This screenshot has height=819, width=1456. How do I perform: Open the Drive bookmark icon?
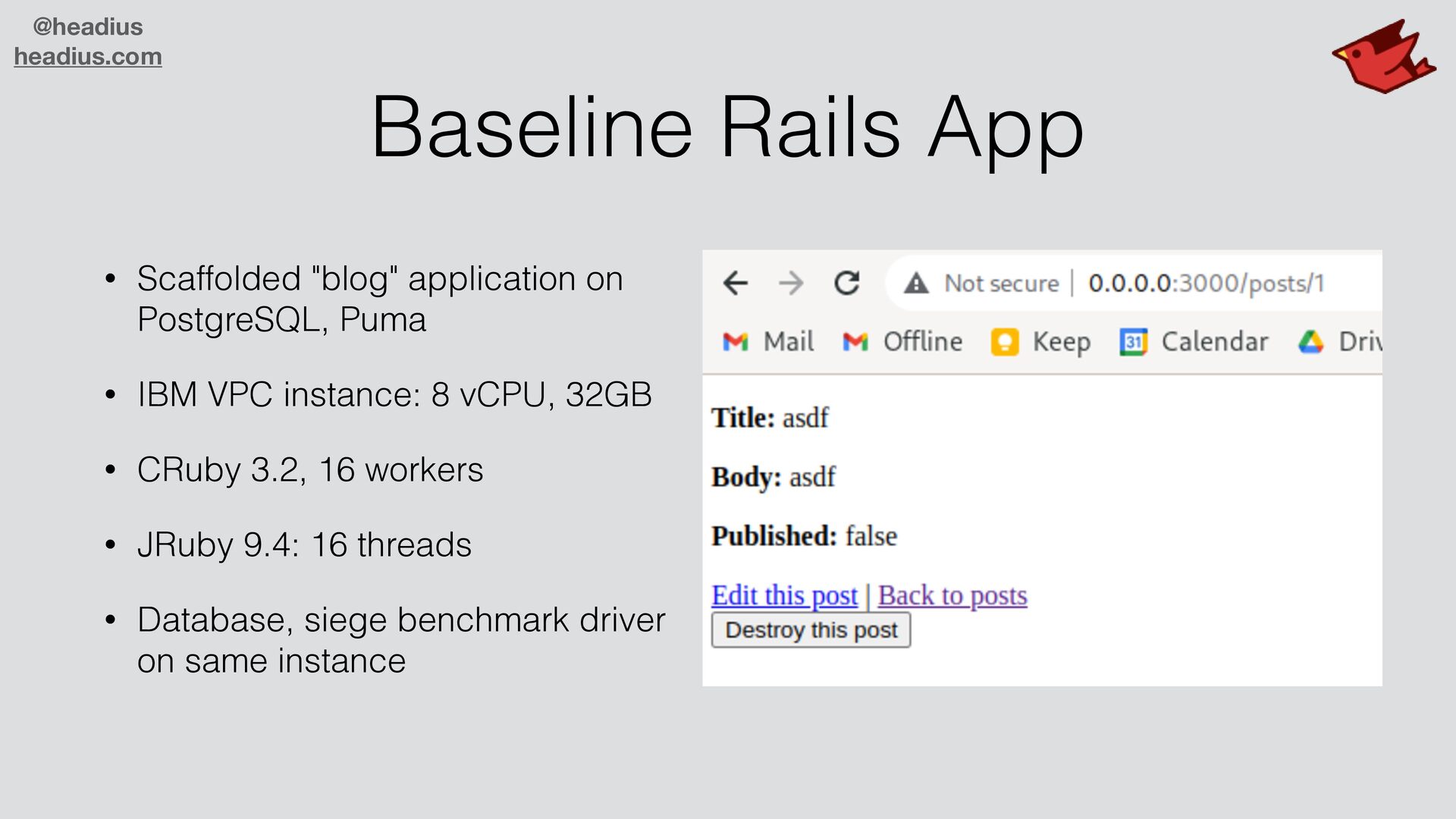tap(1310, 342)
